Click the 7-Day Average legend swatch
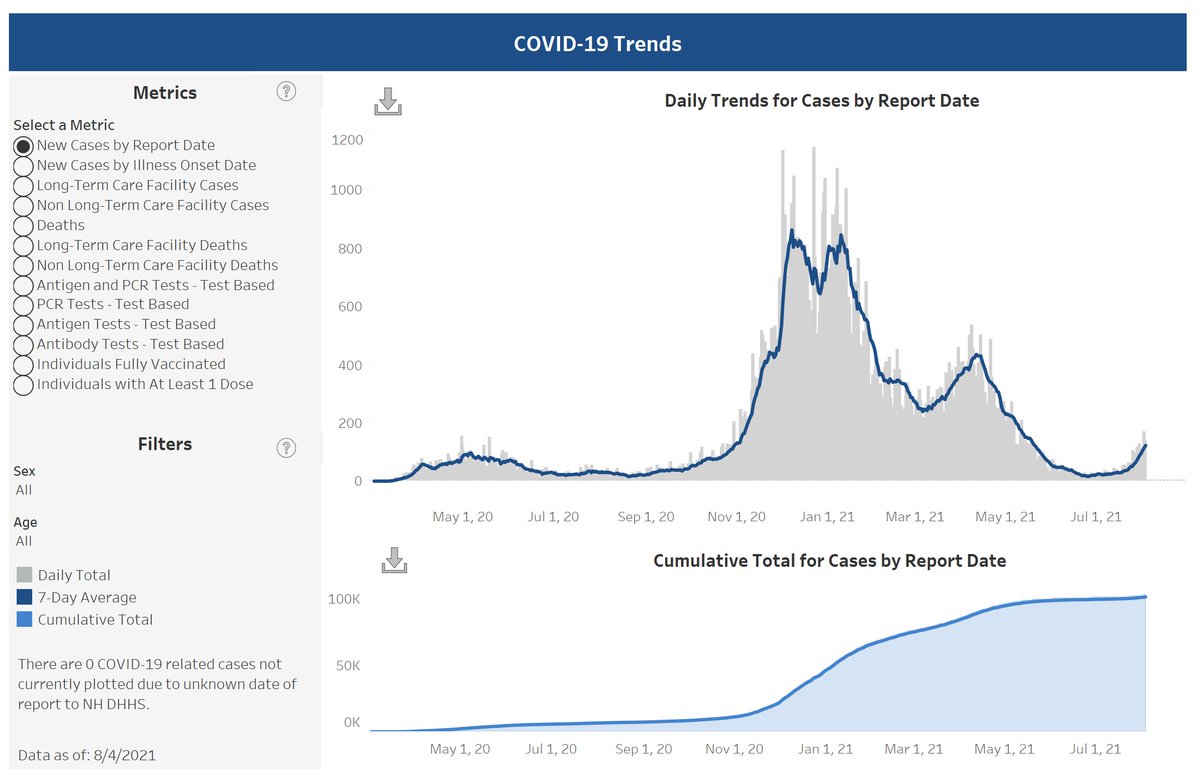The image size is (1200, 778). point(25,597)
